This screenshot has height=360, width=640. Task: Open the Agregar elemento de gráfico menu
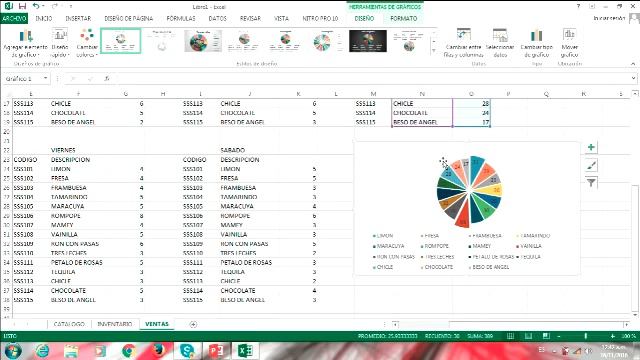(x=25, y=43)
